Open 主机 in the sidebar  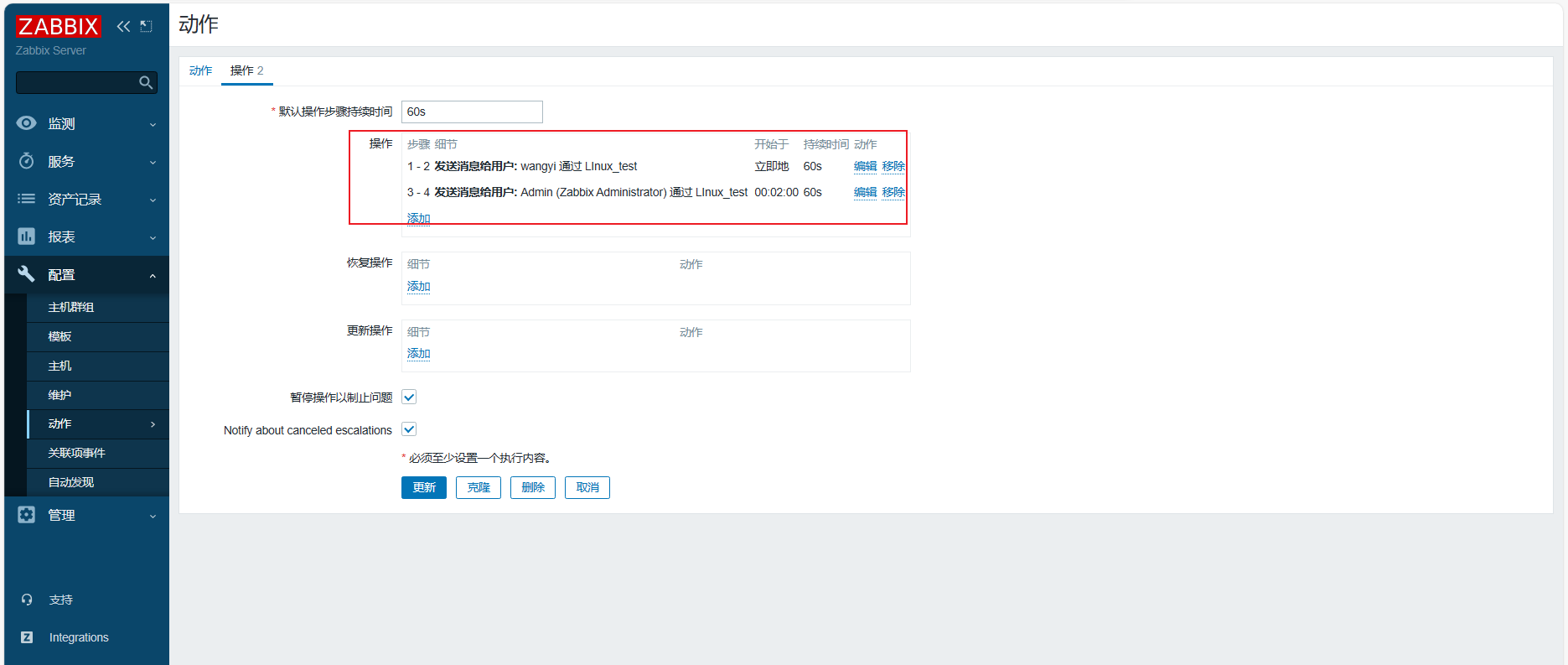coord(98,366)
